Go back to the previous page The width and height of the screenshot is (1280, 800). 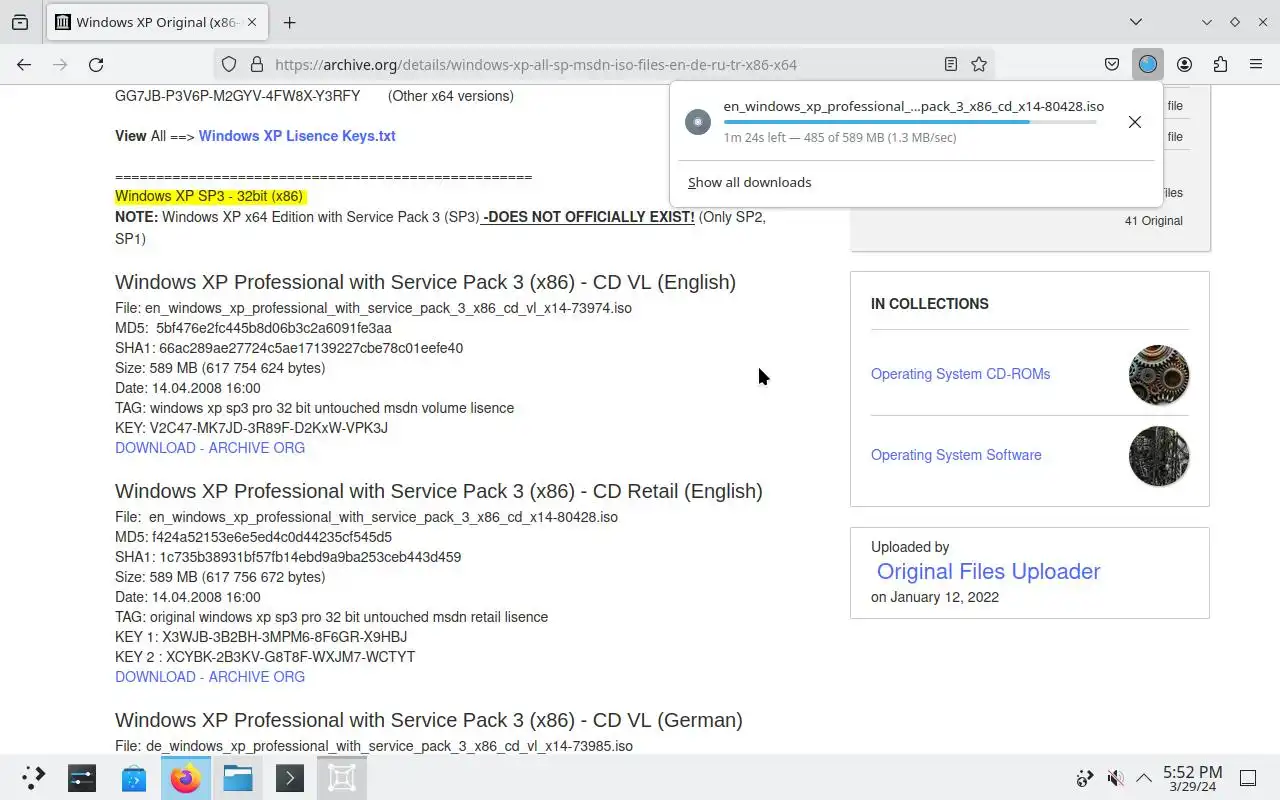[24, 64]
